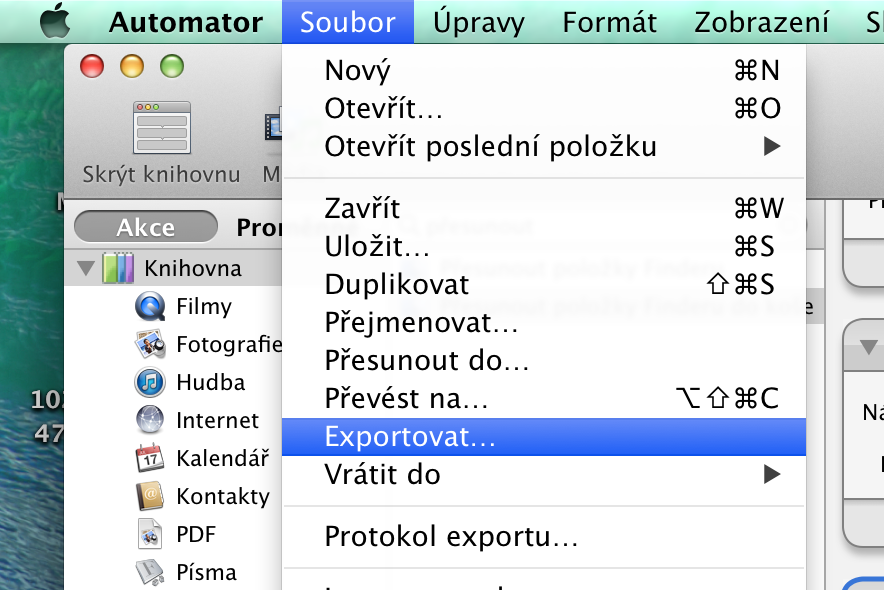Click Protokol exportu… menu entry

[451, 538]
